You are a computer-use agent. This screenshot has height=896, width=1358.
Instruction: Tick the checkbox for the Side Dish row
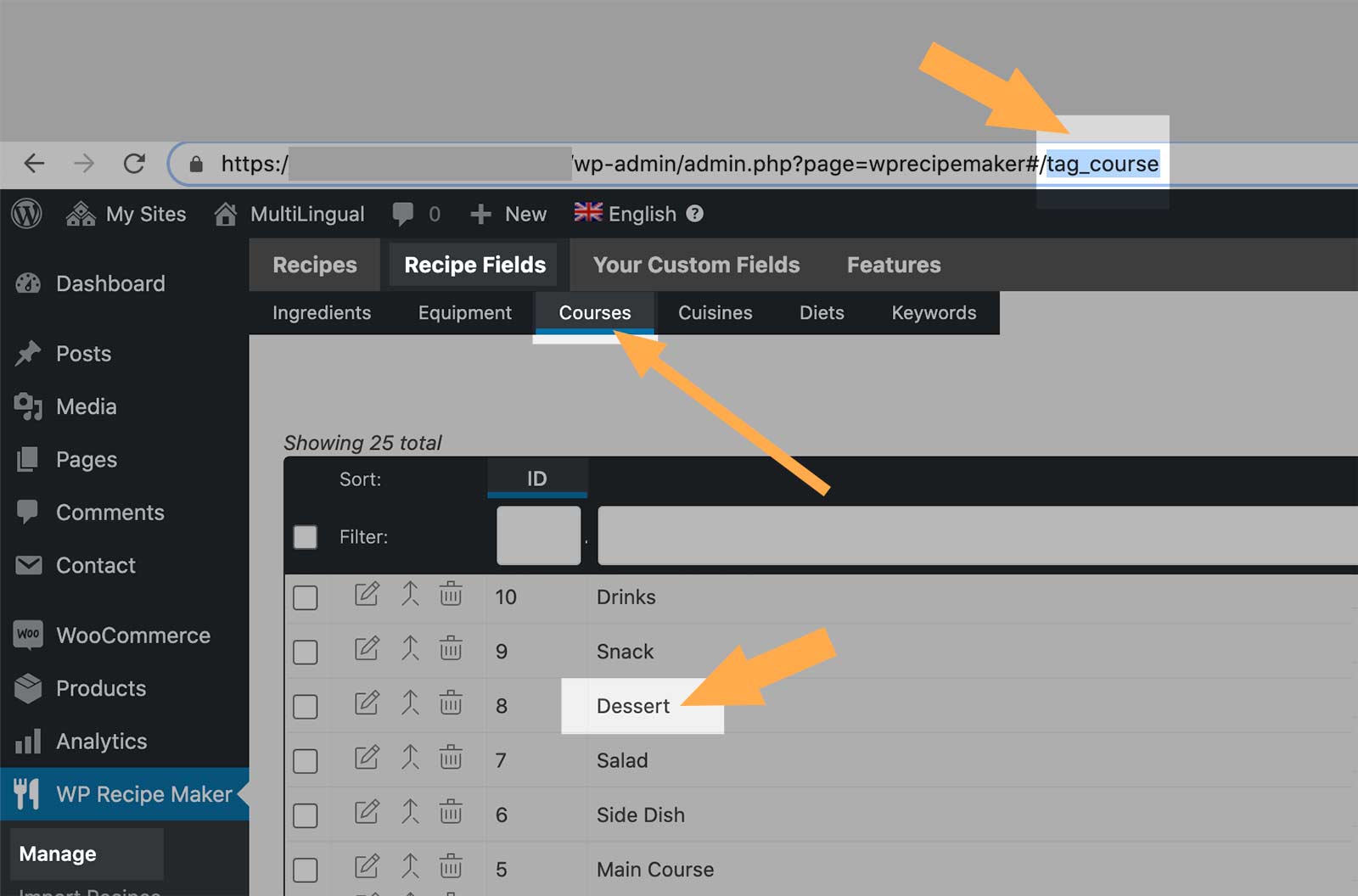tap(305, 814)
